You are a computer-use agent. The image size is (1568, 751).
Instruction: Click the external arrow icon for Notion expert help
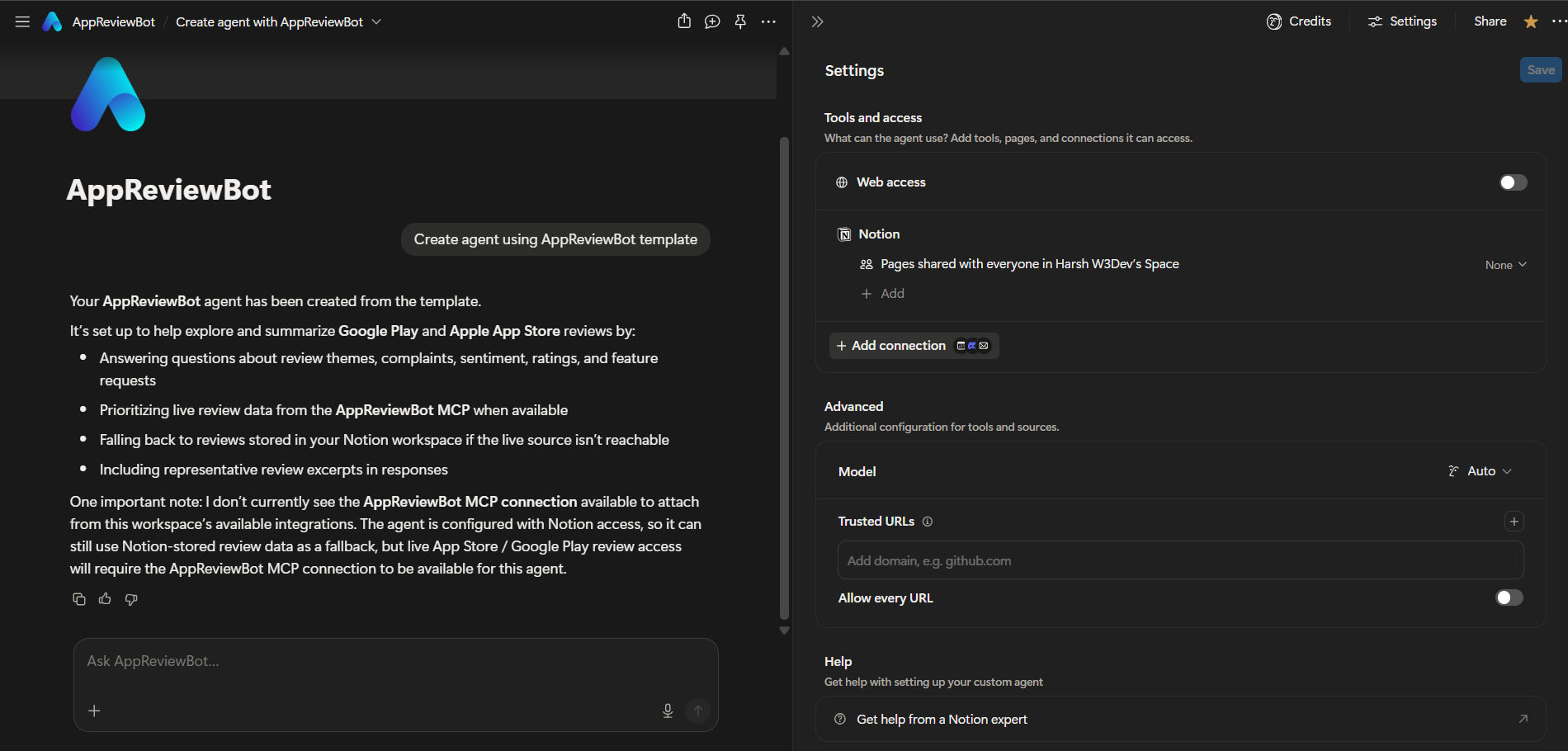1523,719
